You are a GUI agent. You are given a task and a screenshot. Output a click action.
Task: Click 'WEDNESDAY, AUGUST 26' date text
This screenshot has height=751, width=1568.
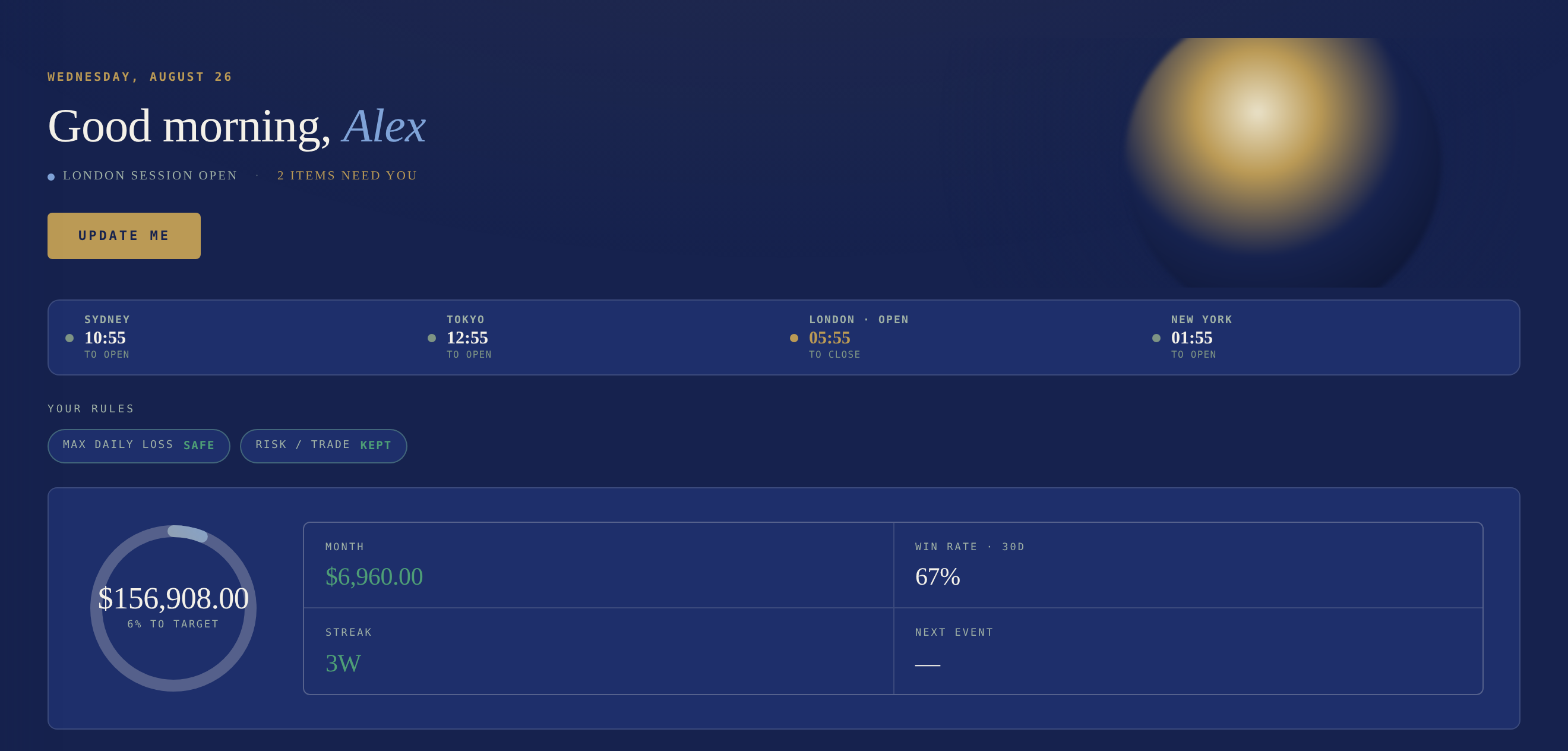click(x=140, y=77)
